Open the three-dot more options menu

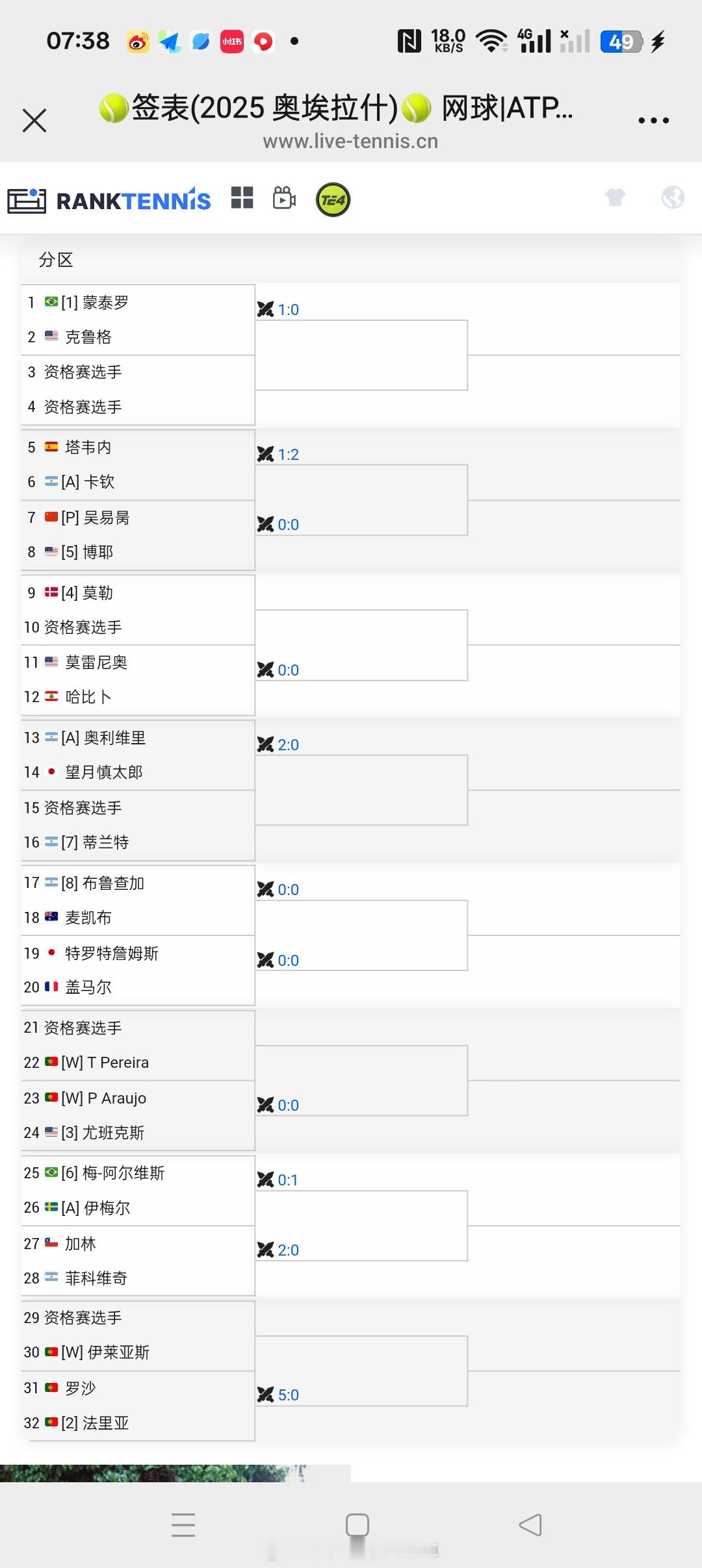(x=653, y=121)
